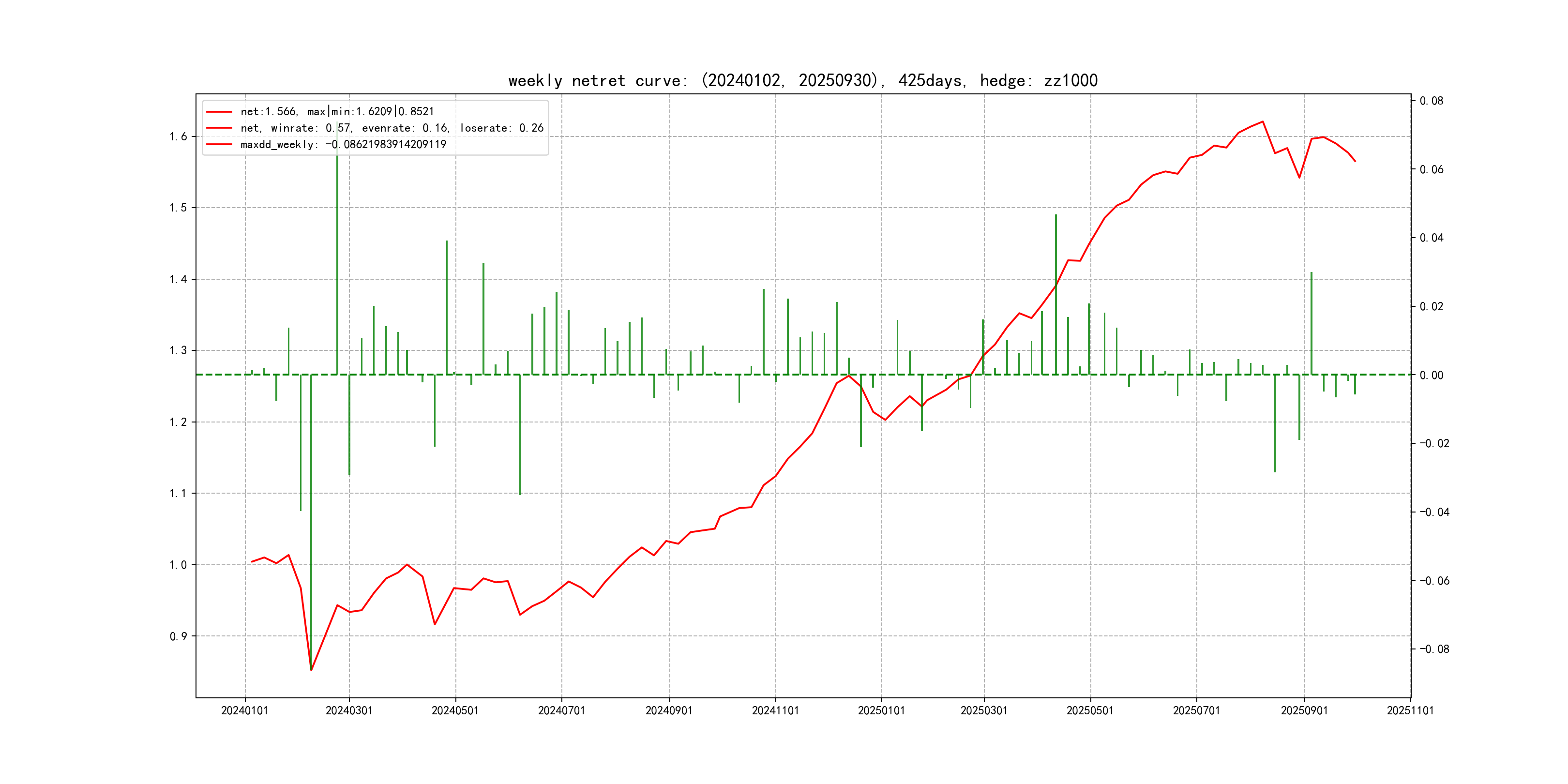Click the red line swatch beside 'maxdd_weekly'

tap(219, 144)
